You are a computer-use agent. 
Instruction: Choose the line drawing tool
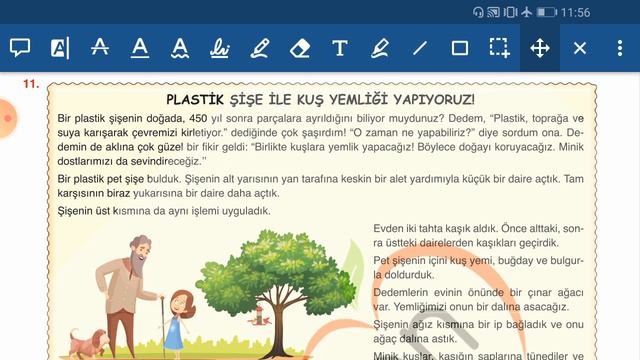pyautogui.click(x=420, y=48)
